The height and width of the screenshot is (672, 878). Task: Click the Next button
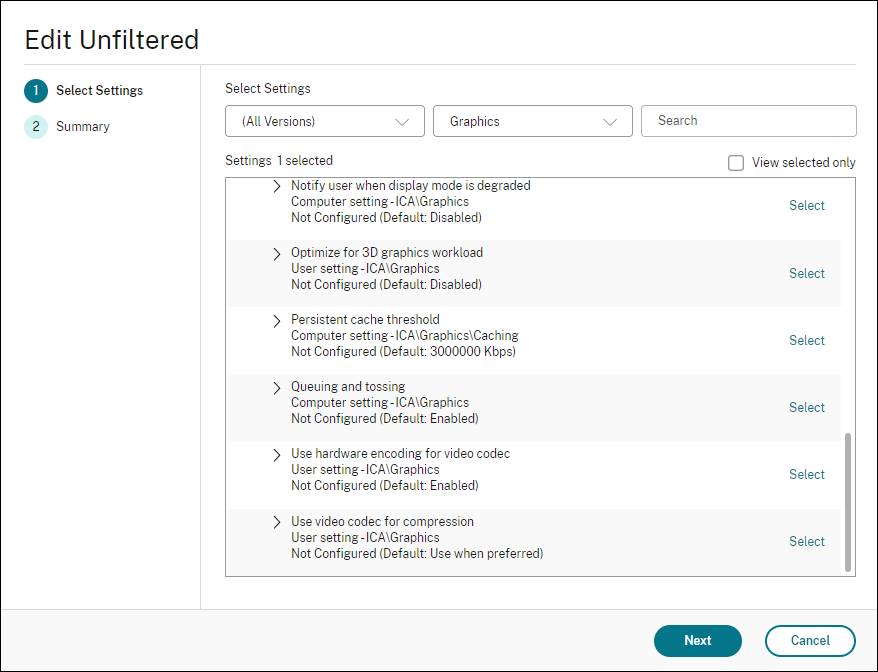click(697, 641)
